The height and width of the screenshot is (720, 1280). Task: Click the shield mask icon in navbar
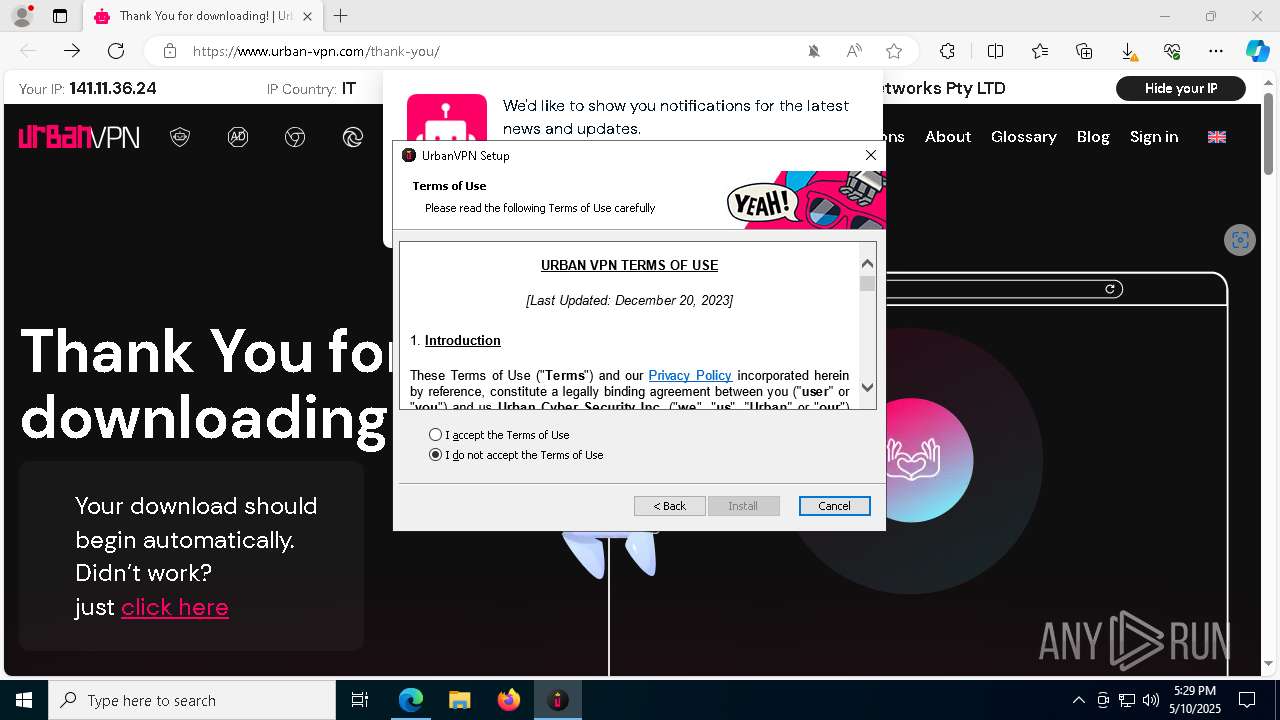tap(180, 137)
